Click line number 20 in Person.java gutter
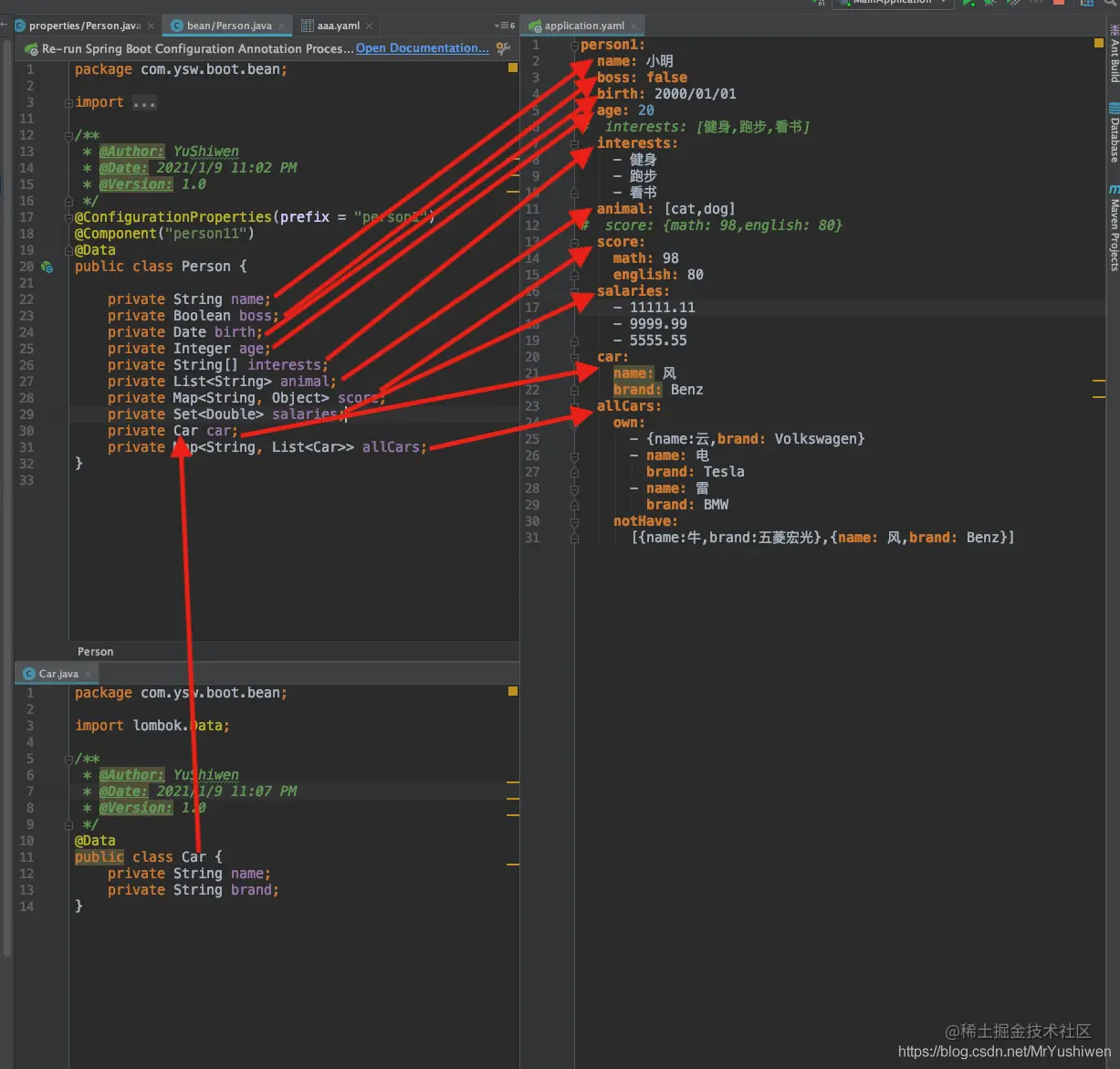 coord(26,267)
